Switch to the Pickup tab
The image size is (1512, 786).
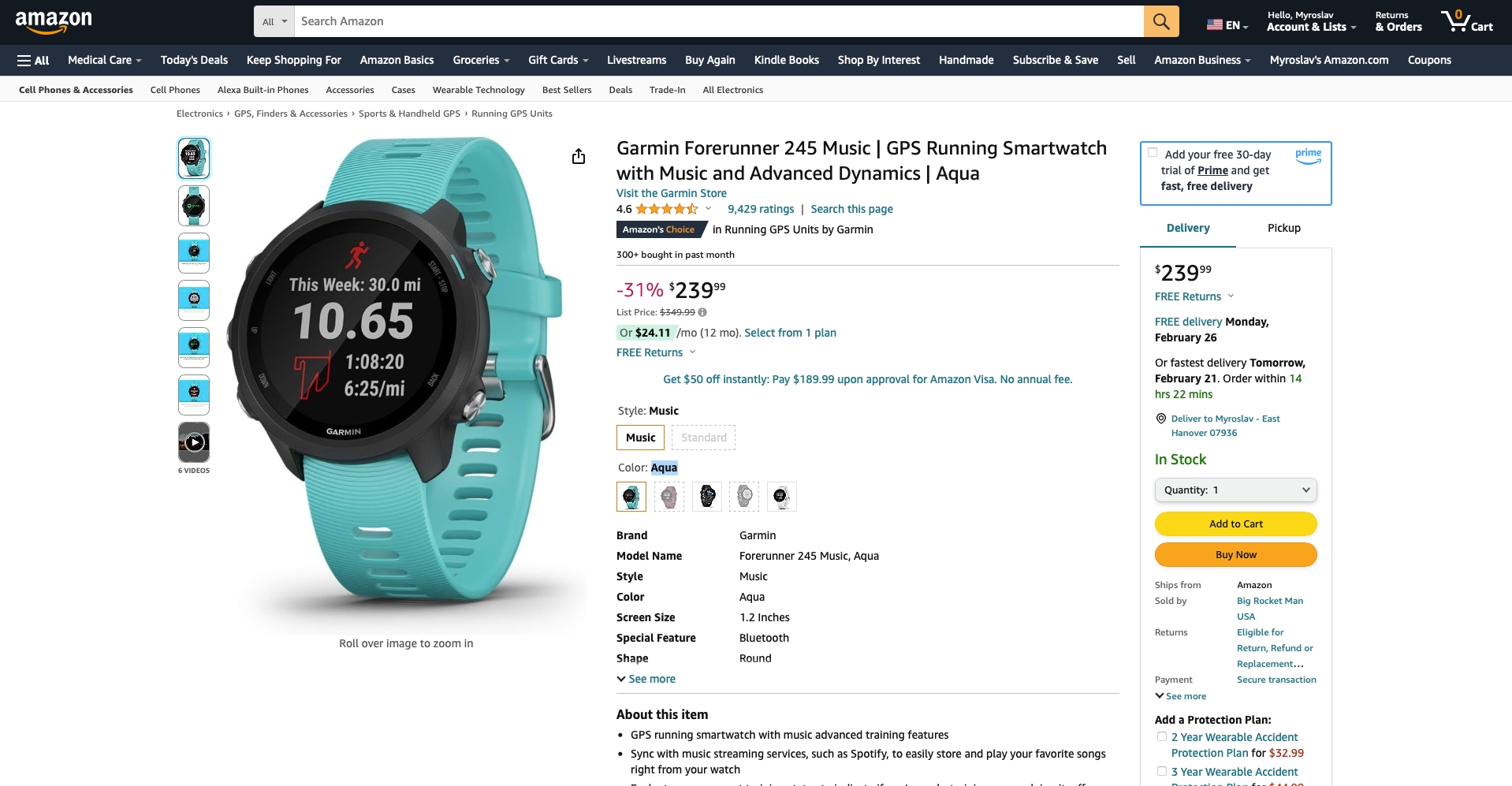click(1283, 228)
